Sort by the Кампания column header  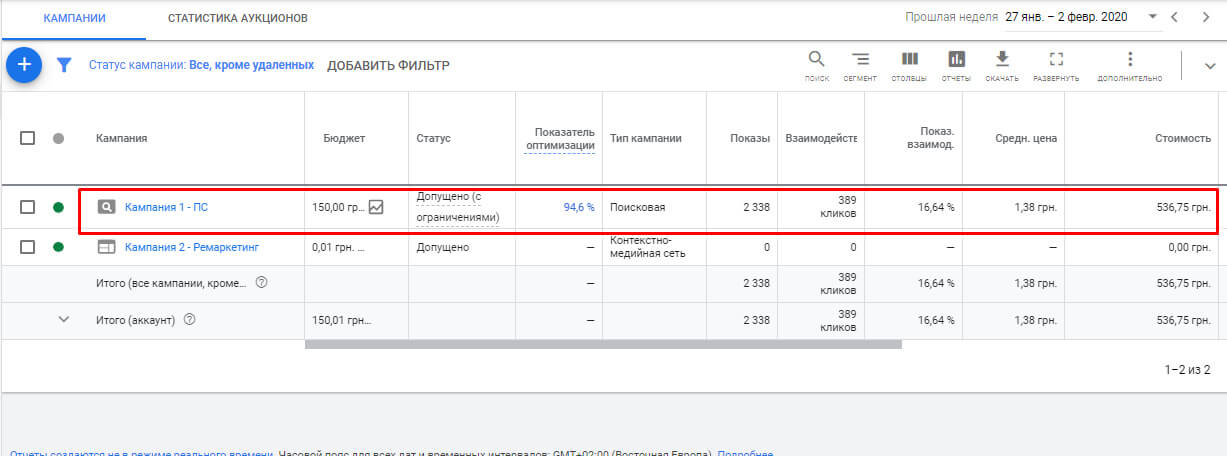(x=122, y=138)
